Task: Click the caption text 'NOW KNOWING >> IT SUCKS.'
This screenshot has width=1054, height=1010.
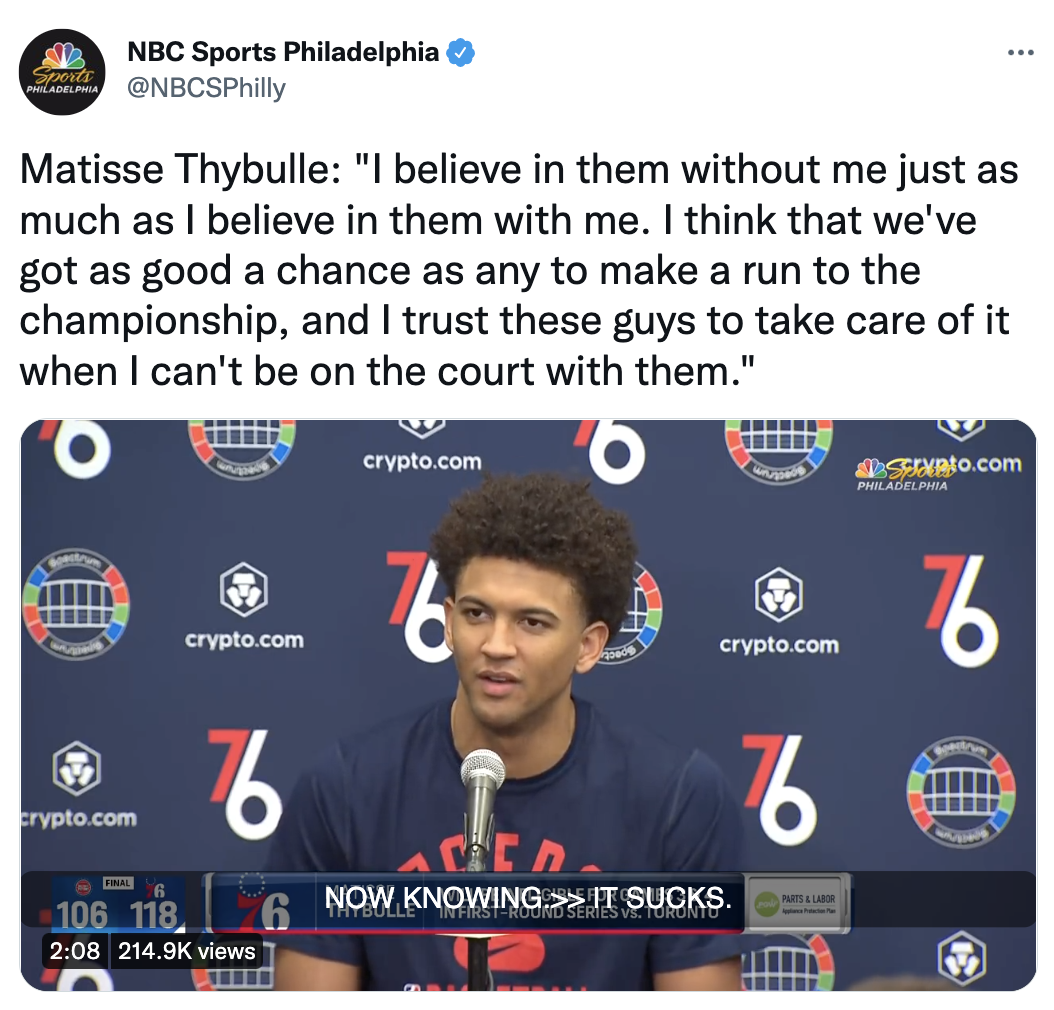Action: tap(528, 898)
